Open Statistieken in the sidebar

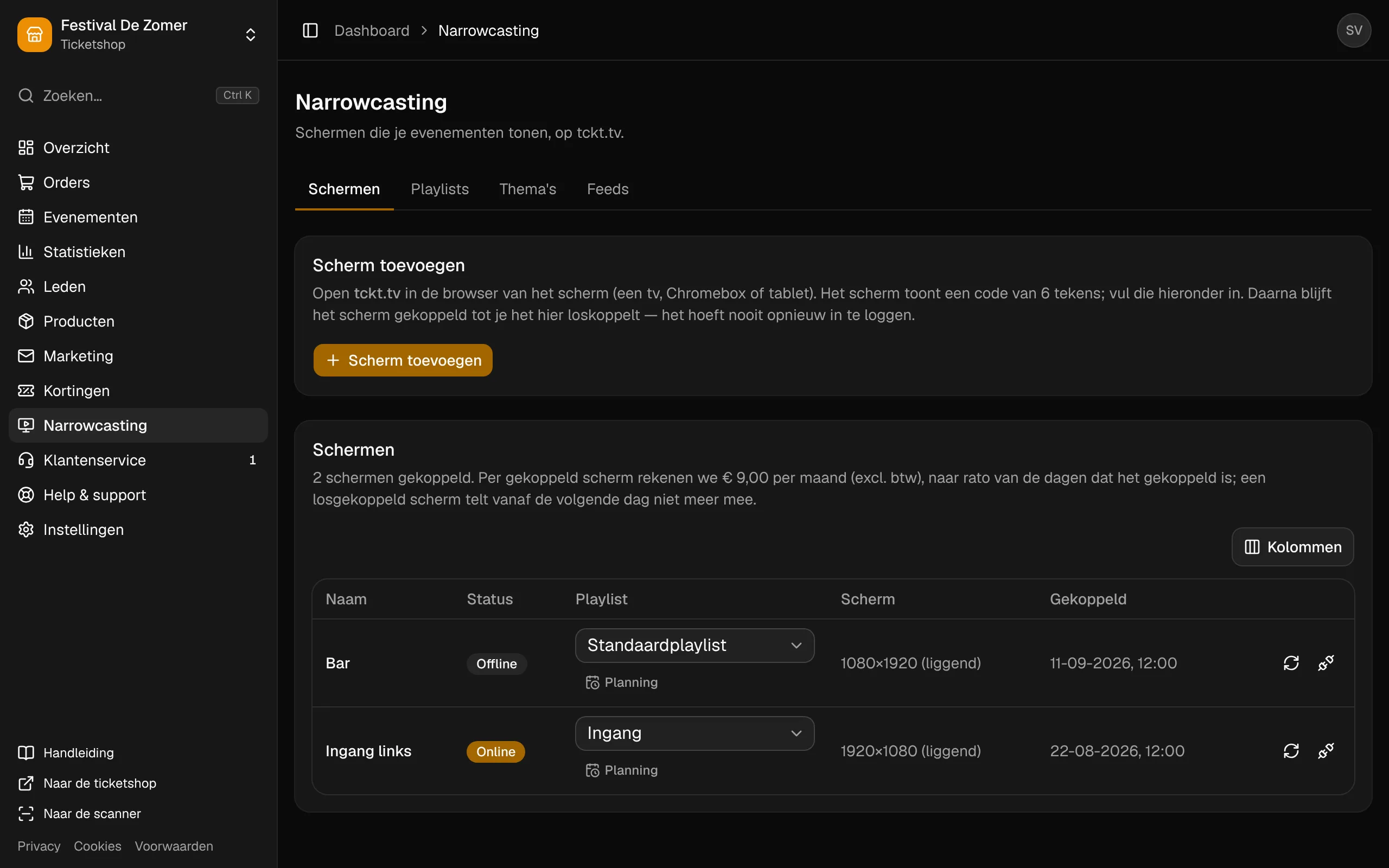point(138,252)
